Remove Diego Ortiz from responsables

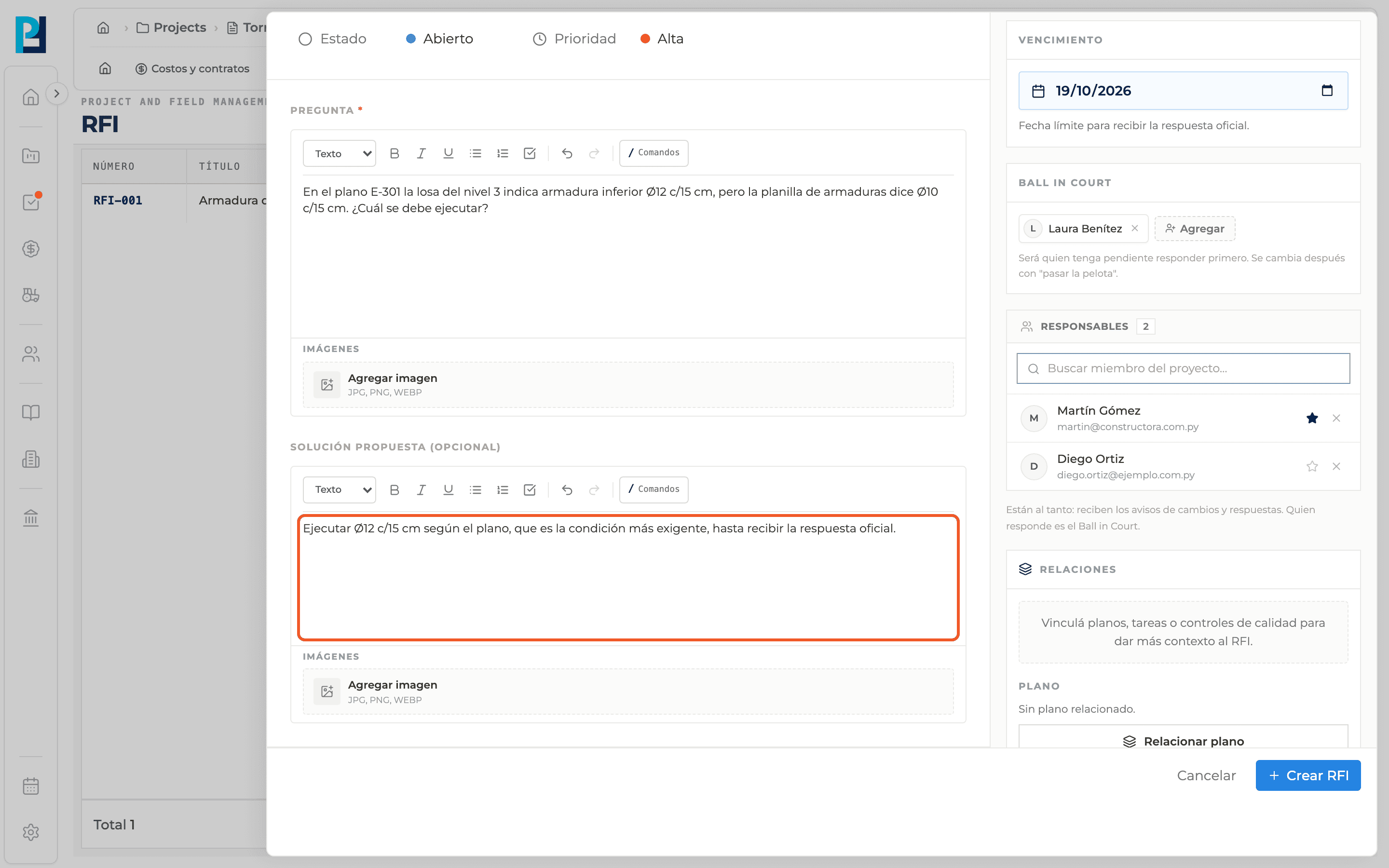coord(1336,466)
